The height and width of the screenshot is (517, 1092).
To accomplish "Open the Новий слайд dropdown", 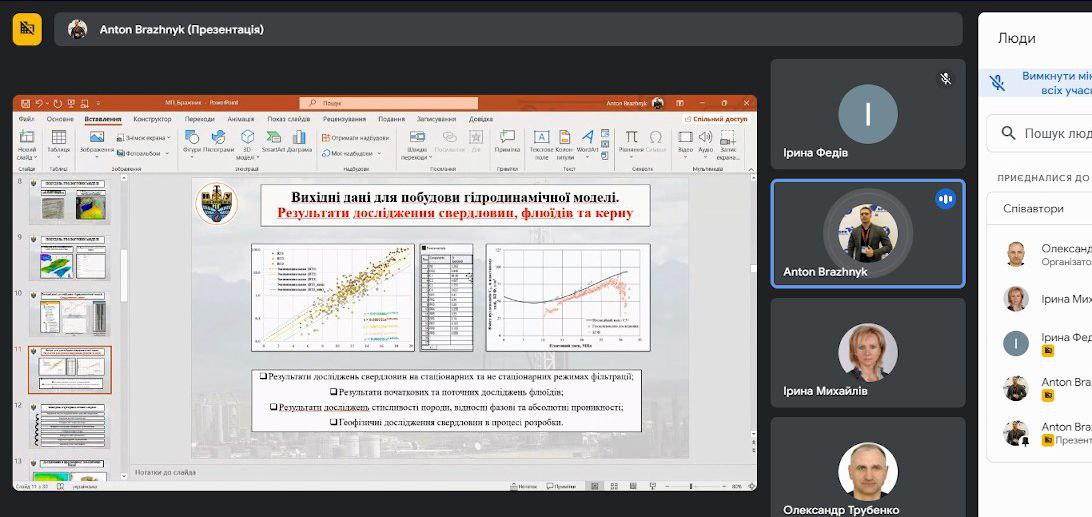I will [x=27, y=155].
